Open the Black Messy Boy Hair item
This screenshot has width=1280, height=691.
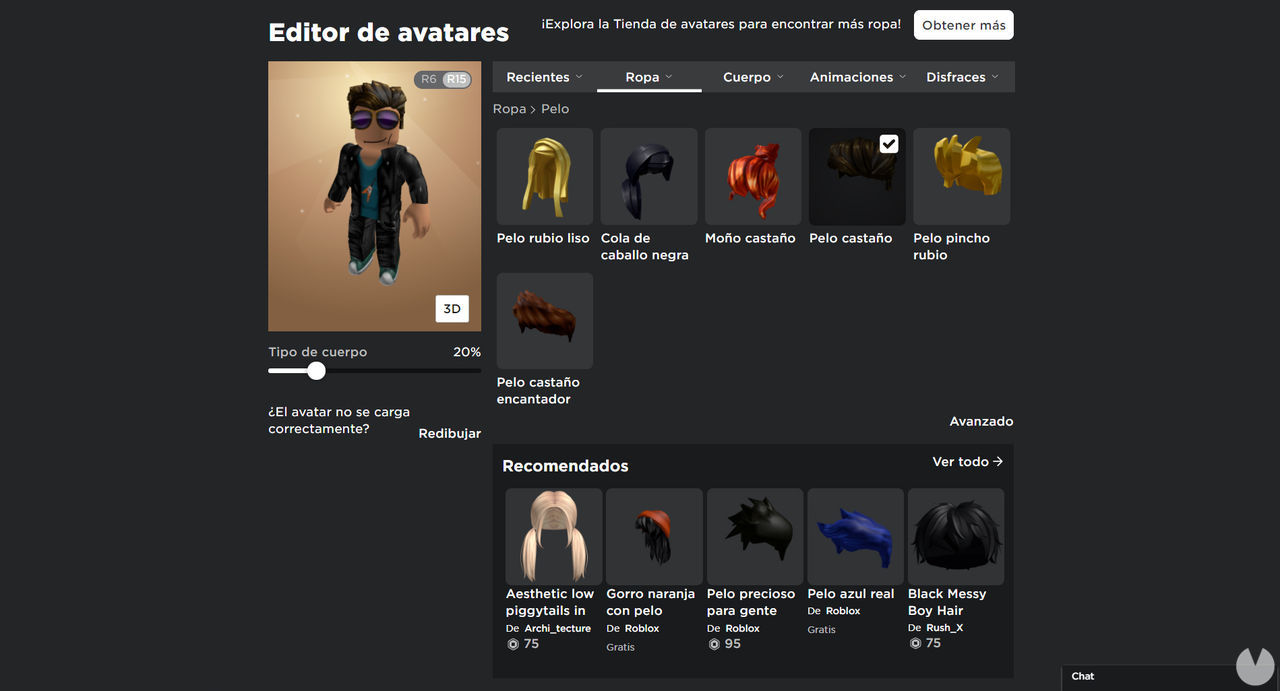[x=956, y=536]
